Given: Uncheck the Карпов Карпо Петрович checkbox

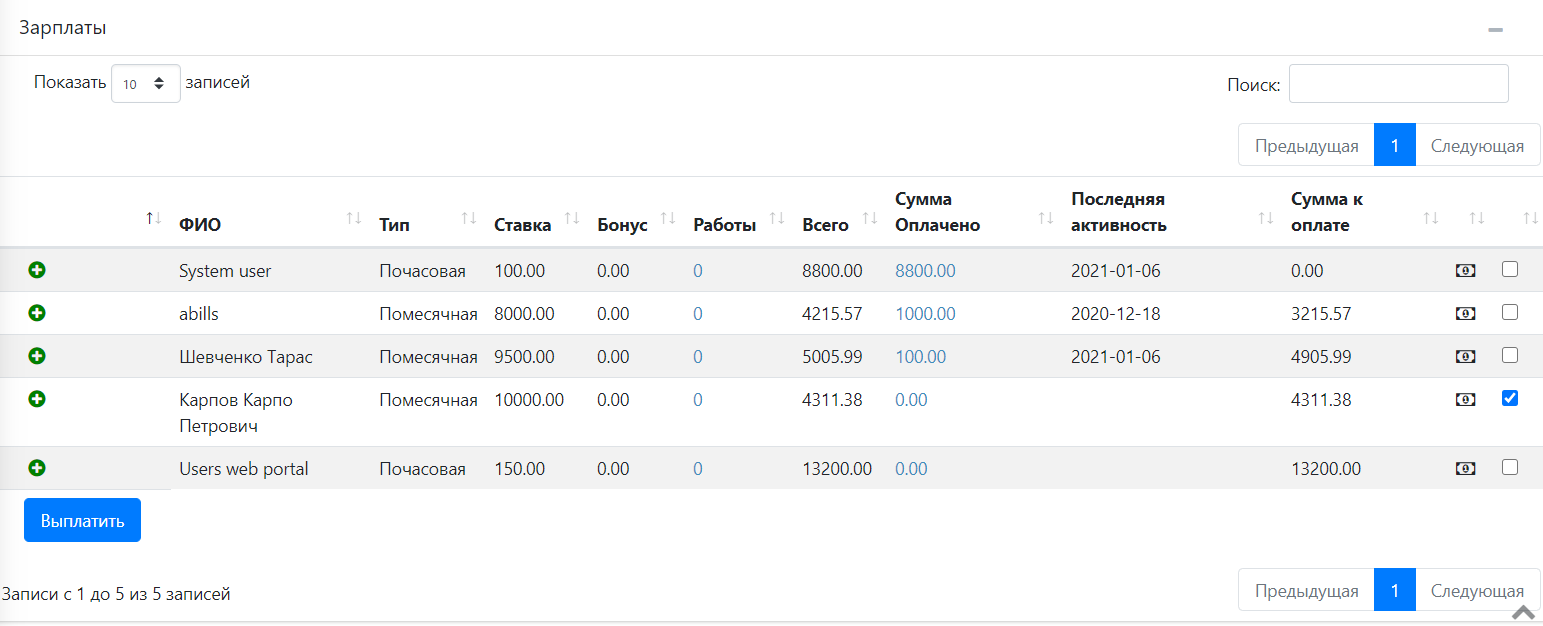Looking at the screenshot, I should 1510,398.
